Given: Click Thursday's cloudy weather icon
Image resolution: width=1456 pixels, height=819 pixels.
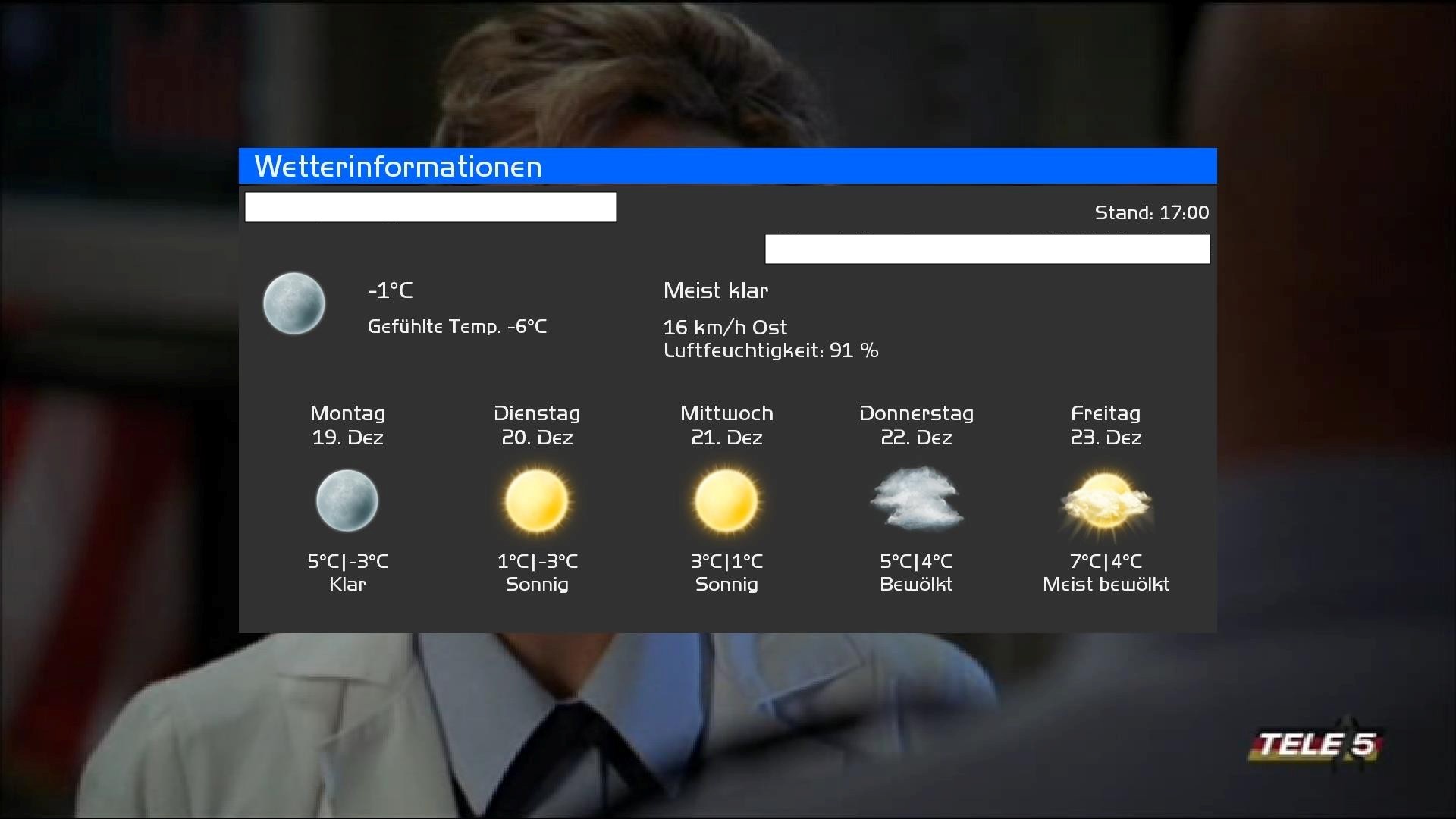Looking at the screenshot, I should pos(916,499).
